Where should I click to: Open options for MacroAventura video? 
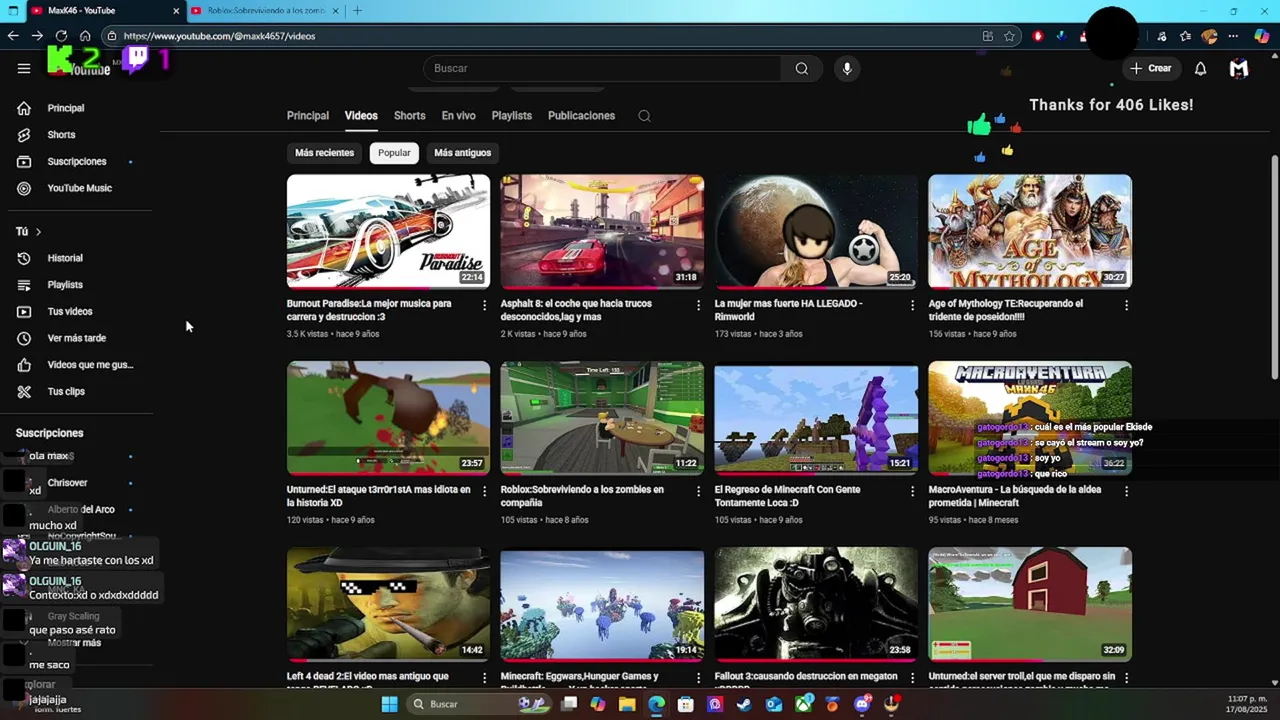[x=1126, y=491]
